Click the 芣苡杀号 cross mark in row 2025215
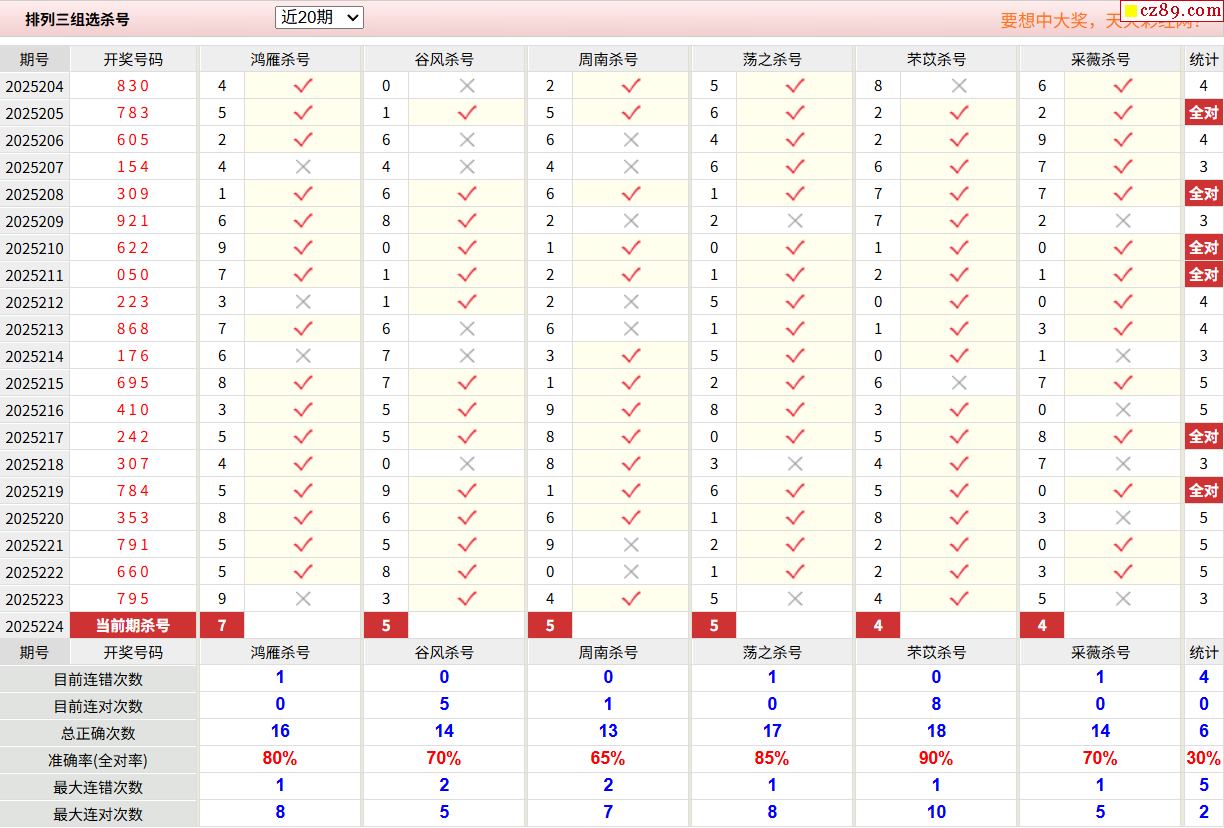 [x=959, y=383]
